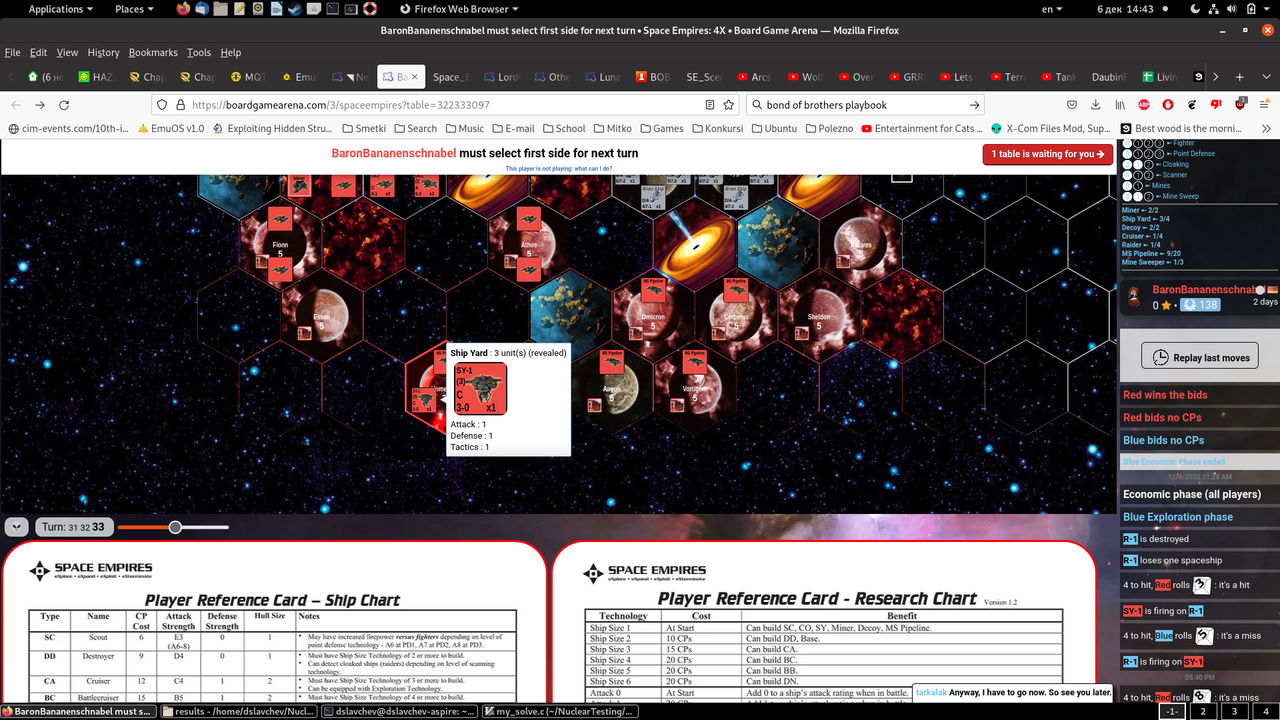Open the 'en' keyboard layout dropdown
Image resolution: width=1280 pixels, height=720 pixels.
1053,9
